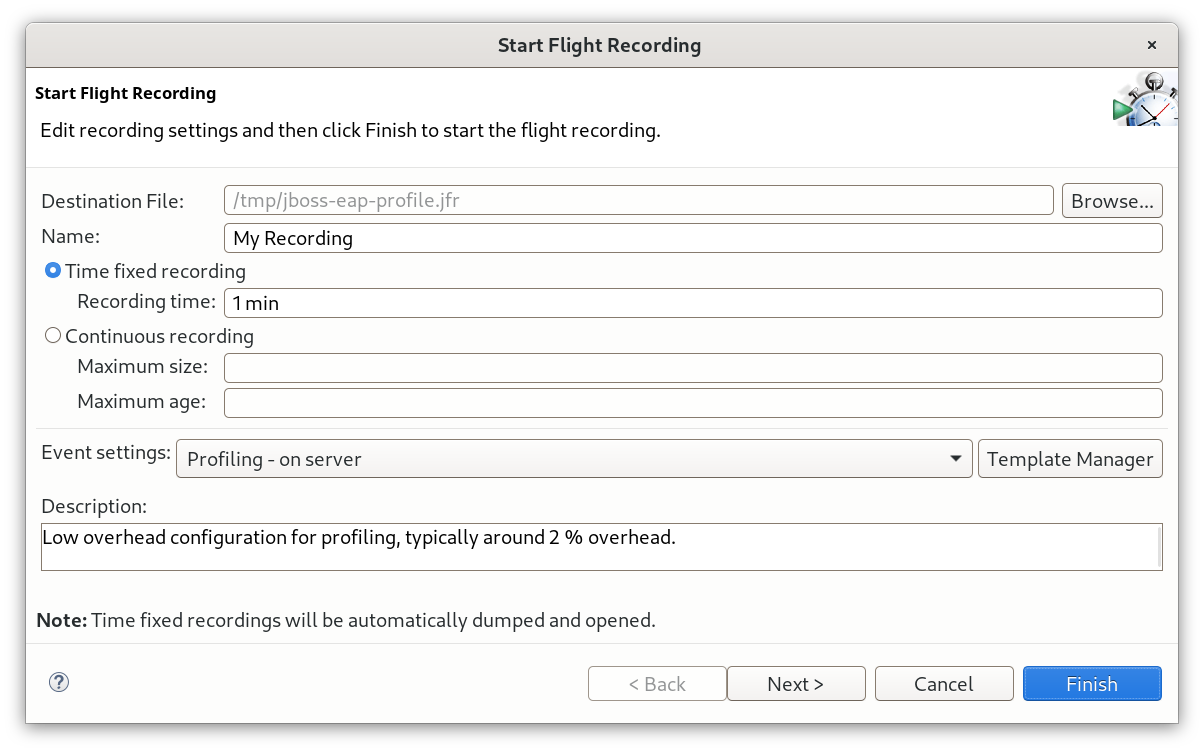Click the help question mark icon
The height and width of the screenshot is (752, 1204).
[59, 683]
